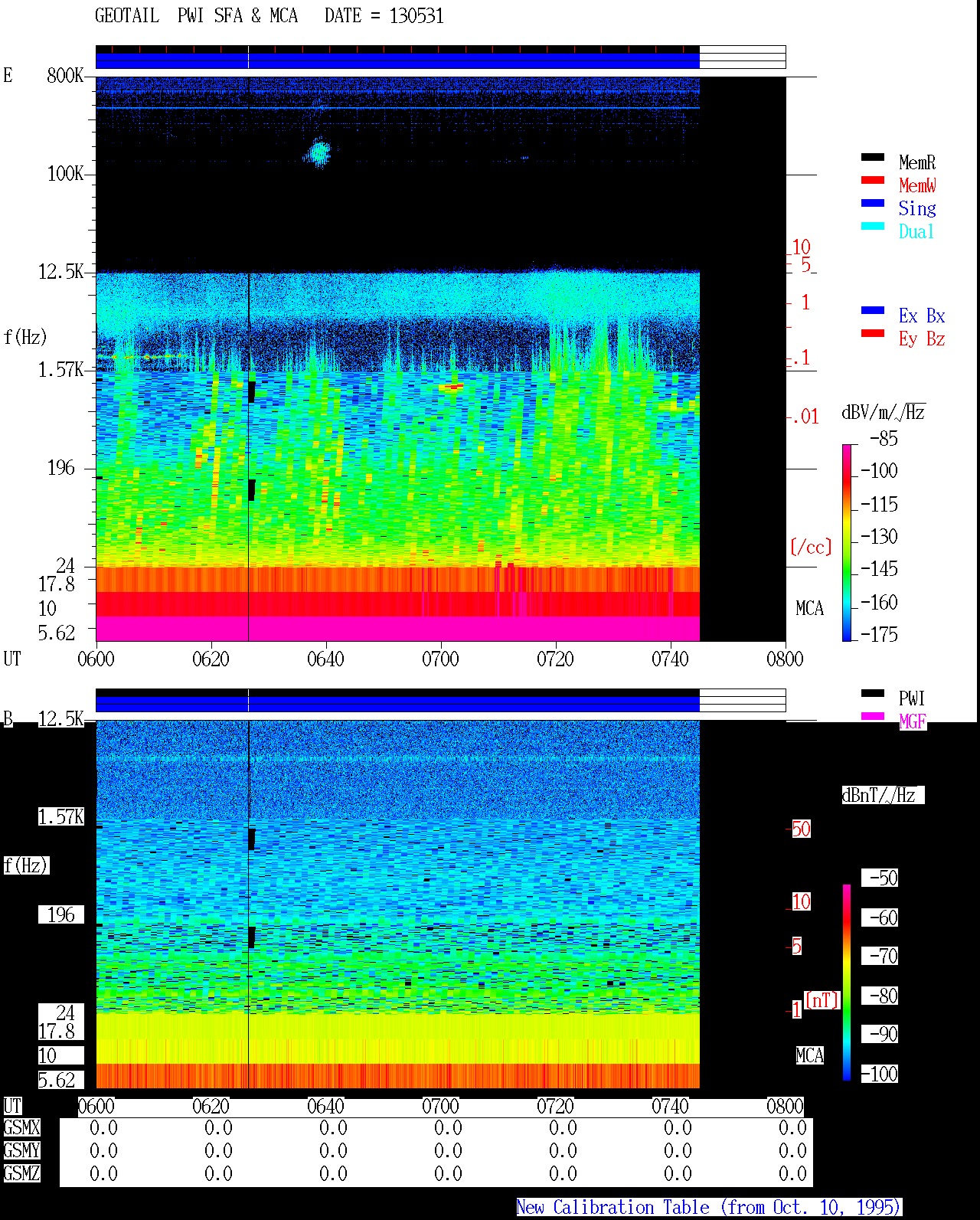This screenshot has height=1220, width=980.
Task: Click the blue mode status bar above B panel
Action: click(397, 704)
